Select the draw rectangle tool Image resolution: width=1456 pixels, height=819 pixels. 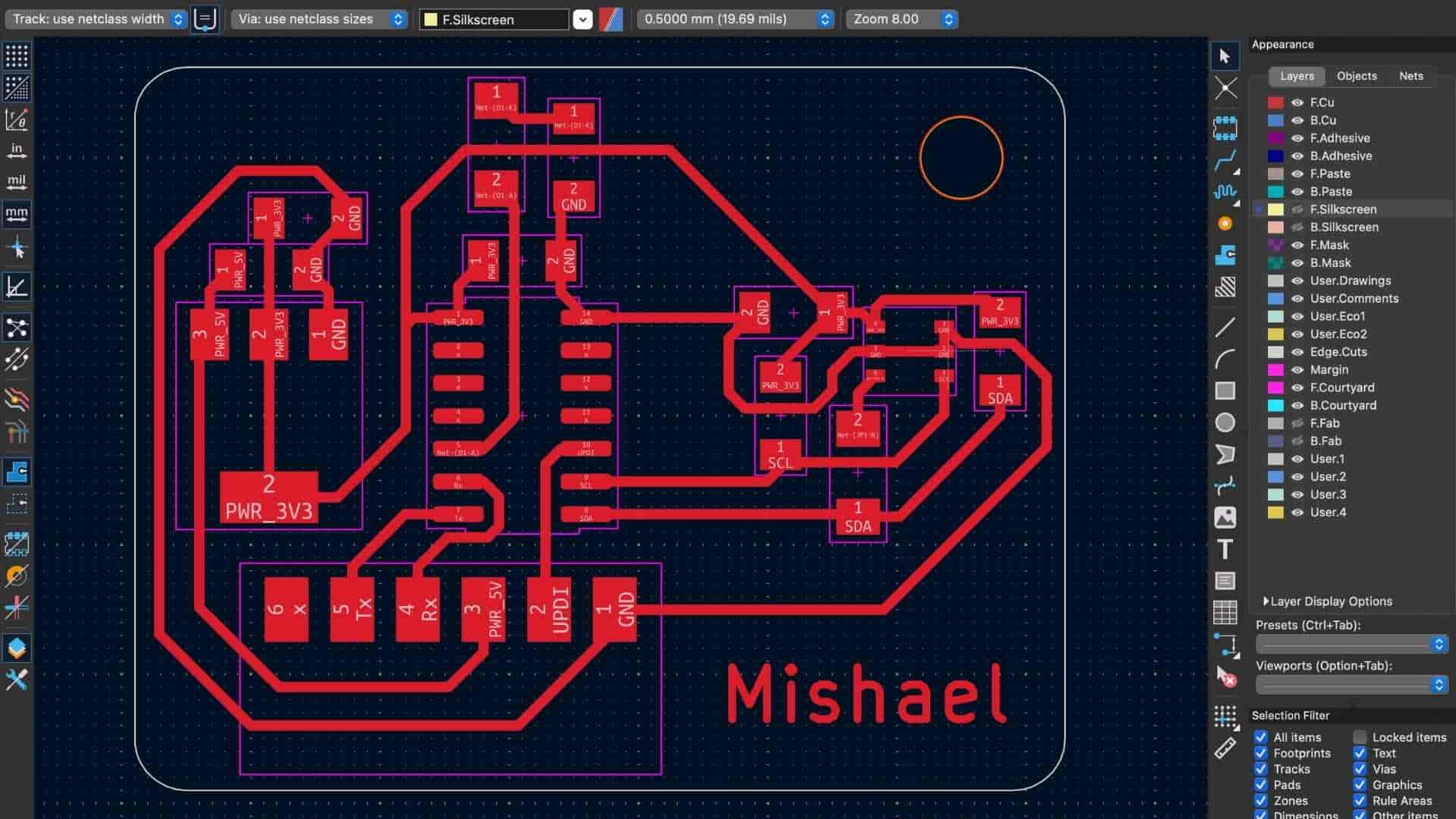[x=1225, y=391]
